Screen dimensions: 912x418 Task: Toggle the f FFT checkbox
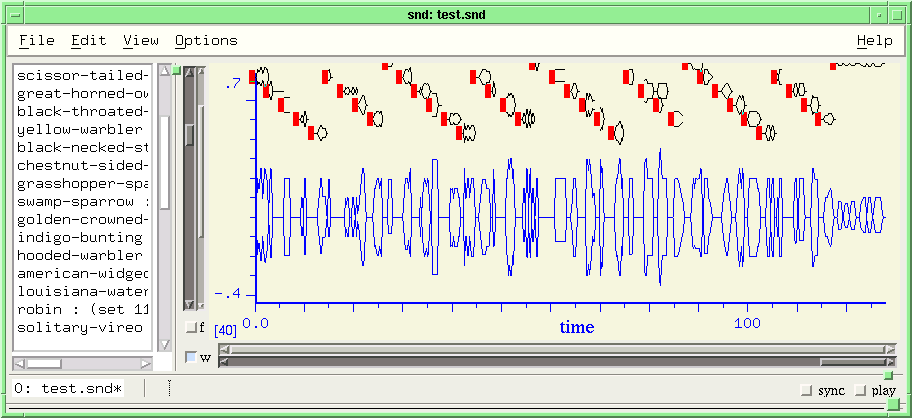191,327
